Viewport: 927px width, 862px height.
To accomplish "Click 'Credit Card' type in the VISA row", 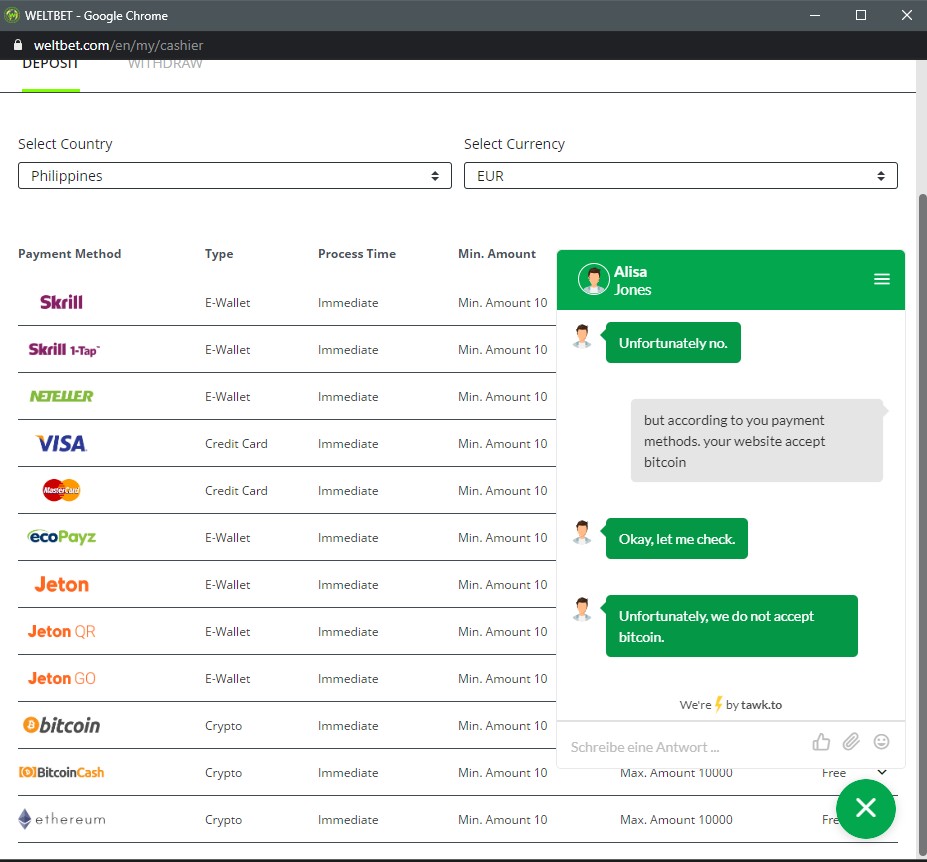I will click(236, 443).
